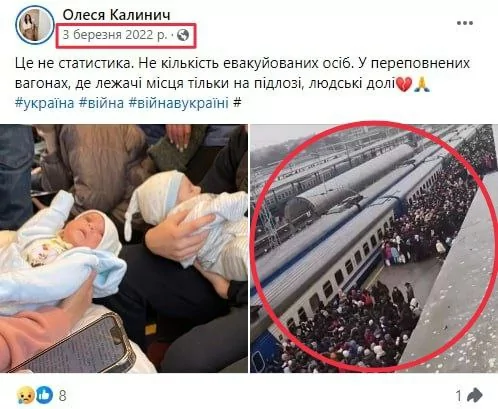This screenshot has width=498, height=409.
Task: Open Олеся Калинич's profile avatar
Action: pos(34,25)
